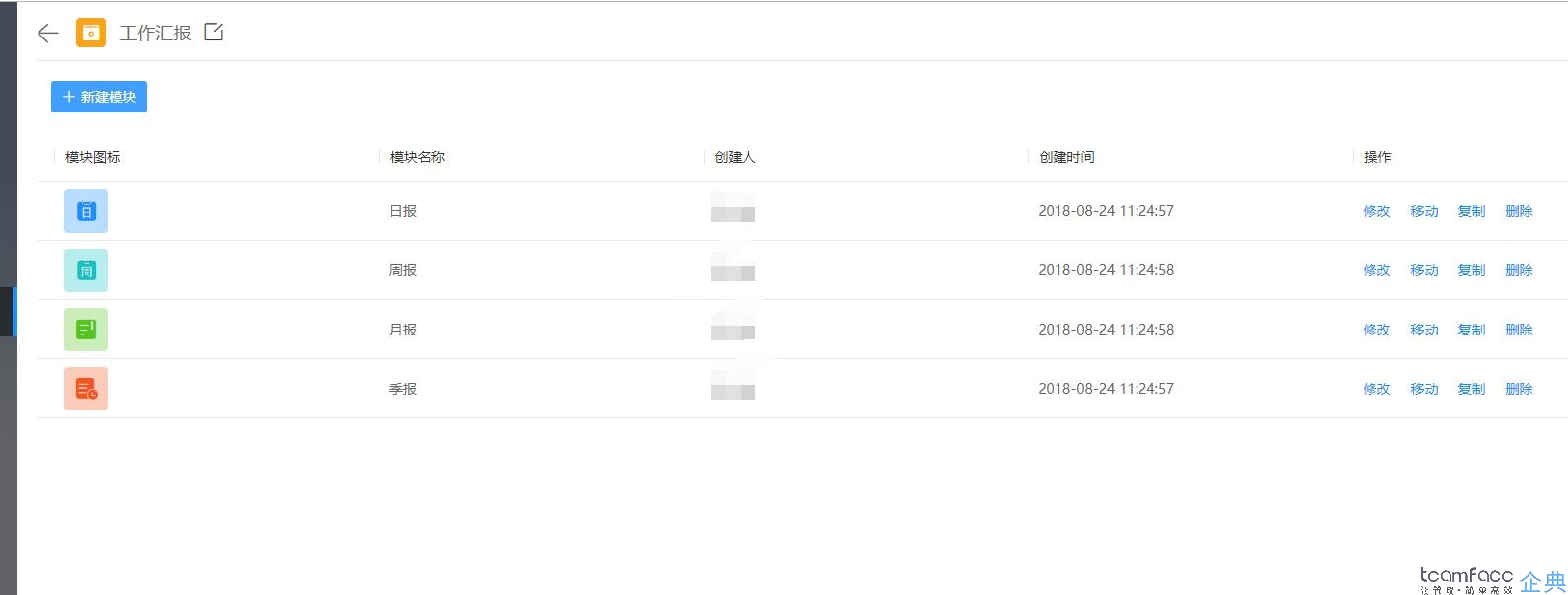Click 复制 for the 周报 row
The height and width of the screenshot is (595, 1568).
[1471, 270]
